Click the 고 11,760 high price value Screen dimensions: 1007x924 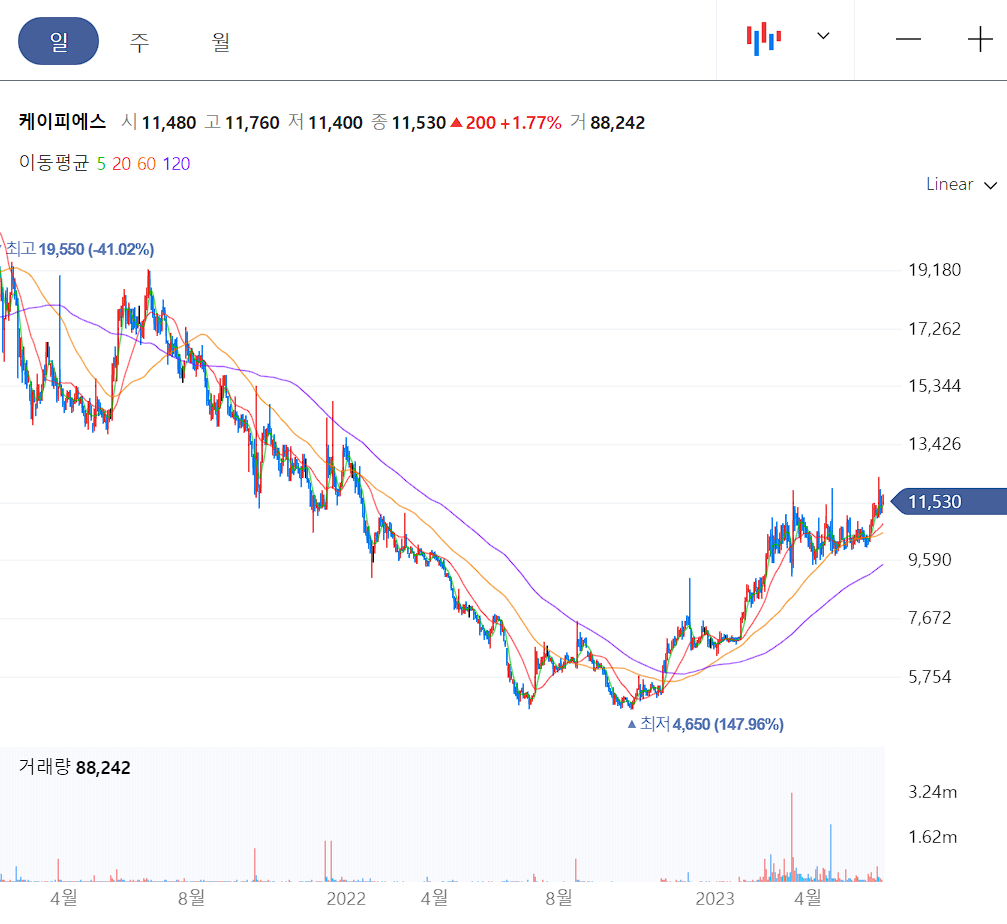pos(242,122)
